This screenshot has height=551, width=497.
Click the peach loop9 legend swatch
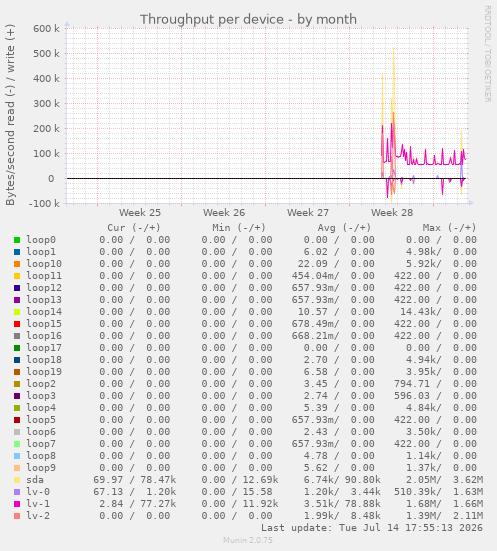[x=17, y=468]
